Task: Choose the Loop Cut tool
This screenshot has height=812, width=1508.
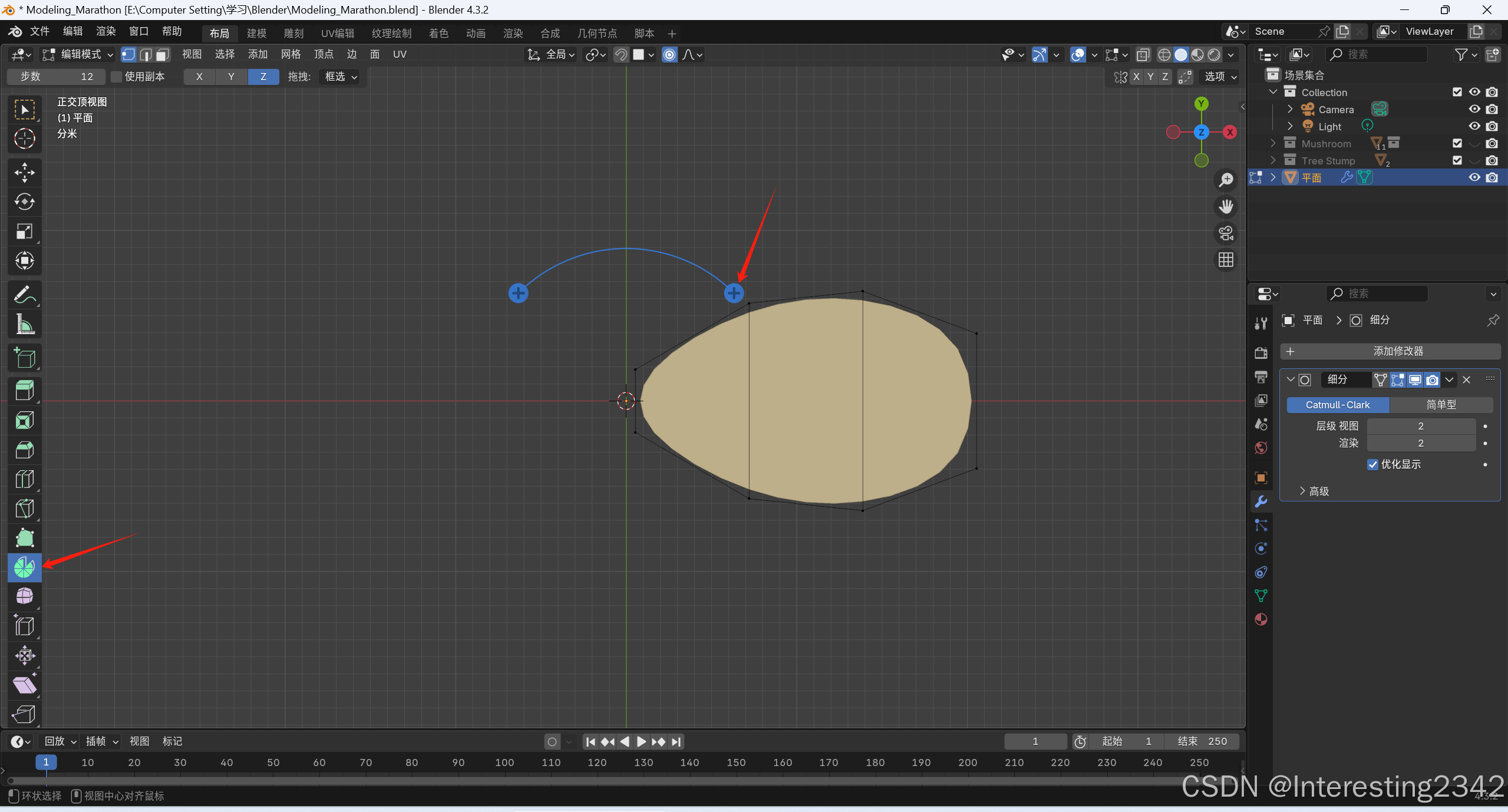Action: 24,479
